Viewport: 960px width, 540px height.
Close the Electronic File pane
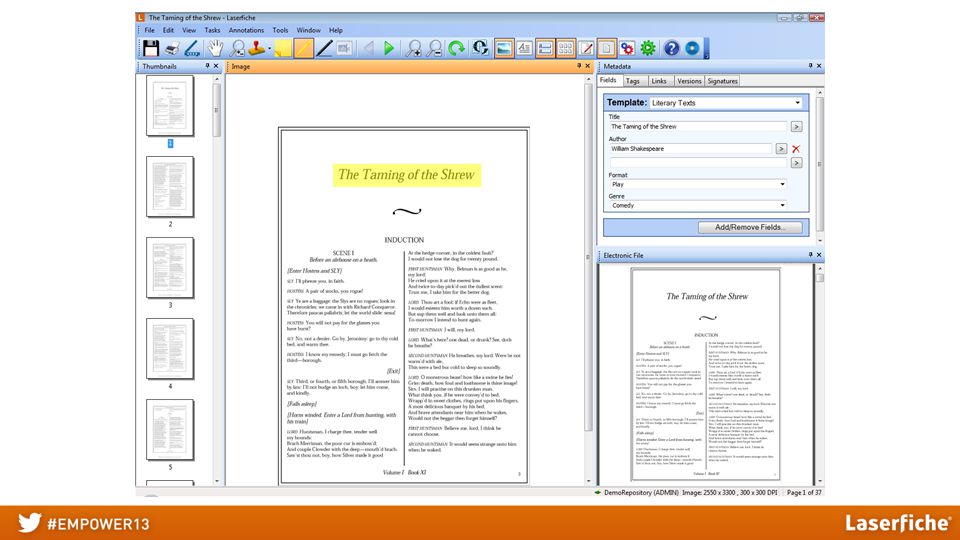[x=819, y=255]
